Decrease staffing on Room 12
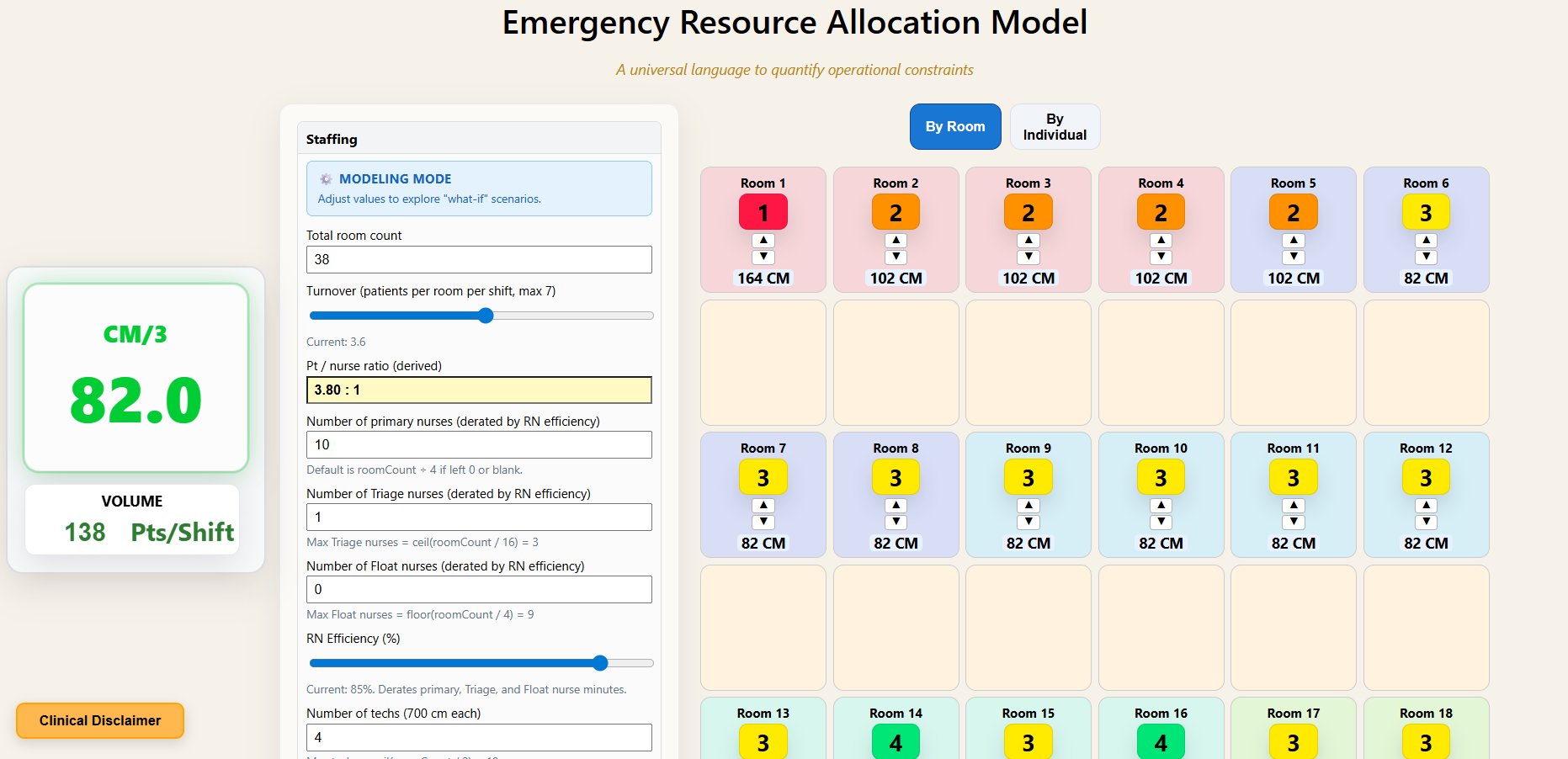 tap(1426, 522)
